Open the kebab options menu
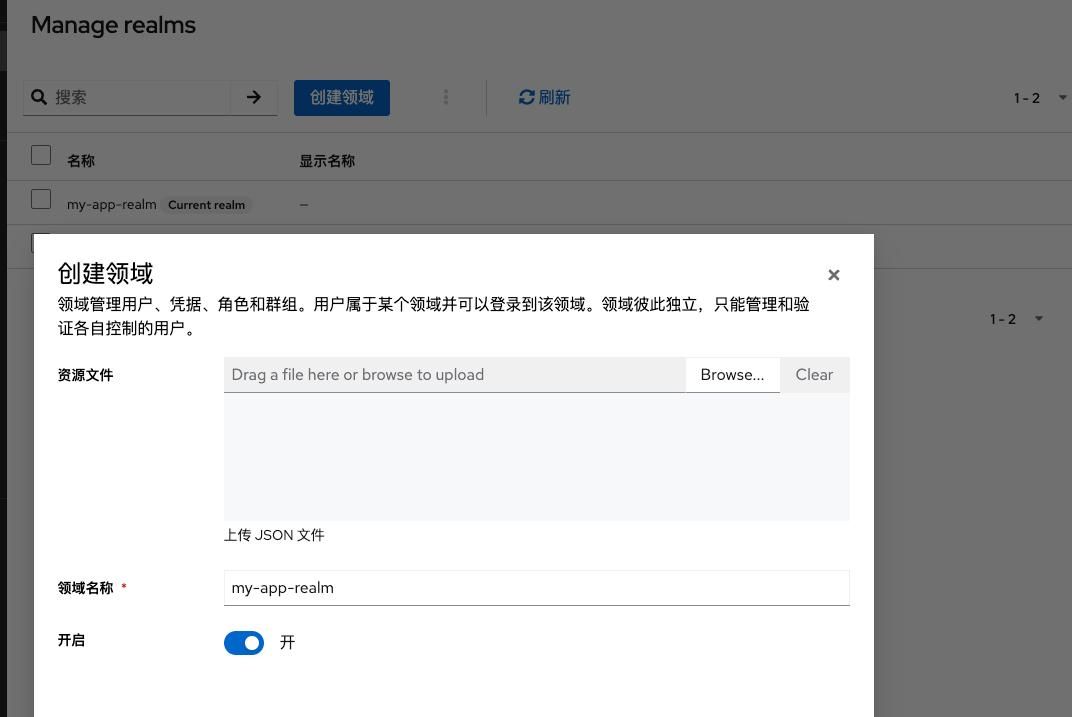 tap(446, 97)
